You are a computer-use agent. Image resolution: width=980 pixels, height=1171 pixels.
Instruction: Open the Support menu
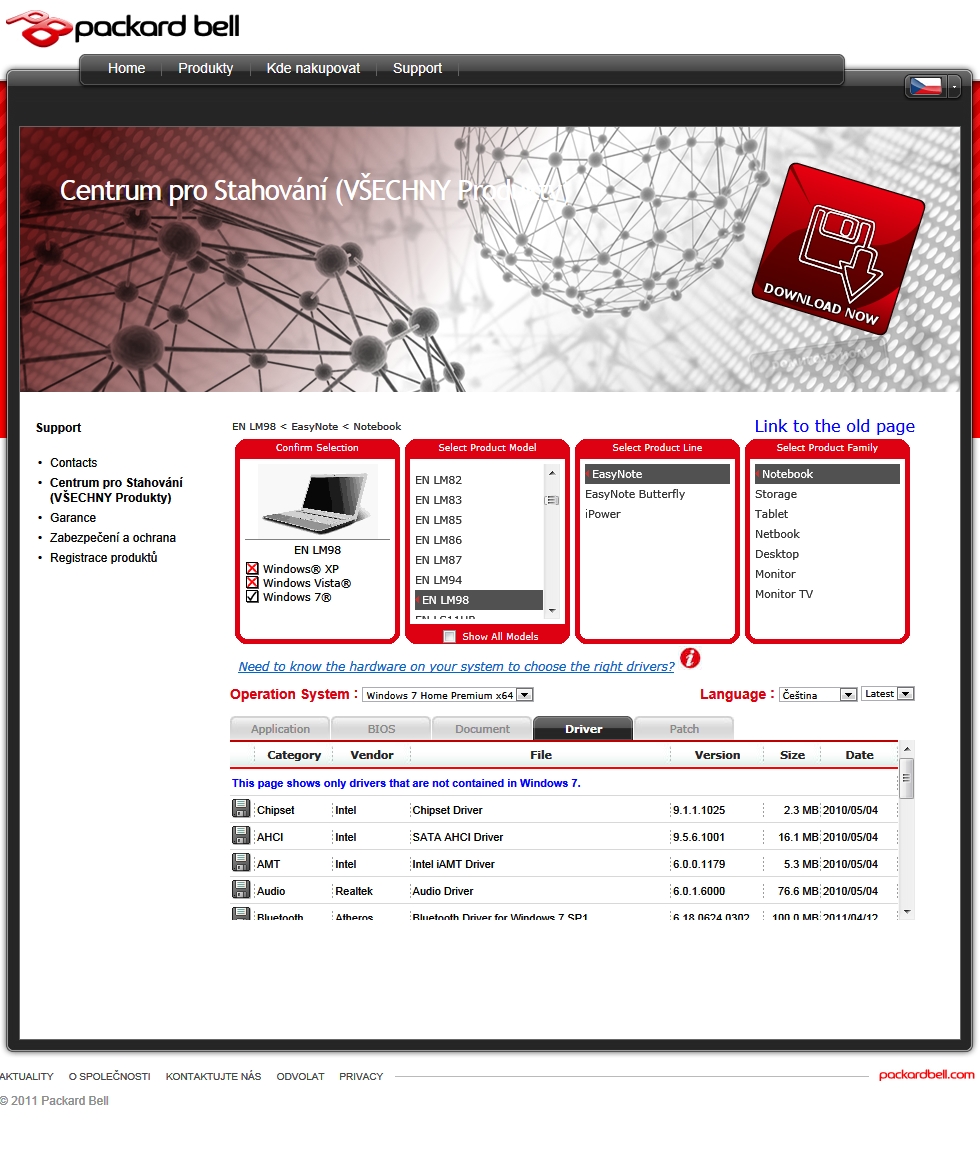[x=418, y=68]
